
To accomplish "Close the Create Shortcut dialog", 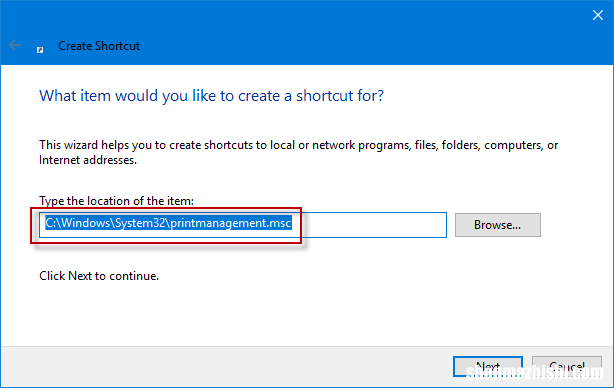I will point(598,15).
